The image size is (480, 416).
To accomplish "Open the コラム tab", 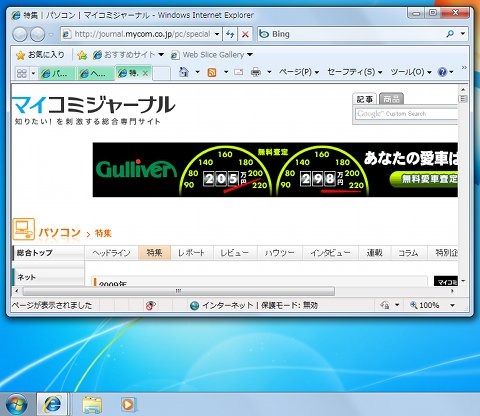I will pyautogui.click(x=408, y=253).
